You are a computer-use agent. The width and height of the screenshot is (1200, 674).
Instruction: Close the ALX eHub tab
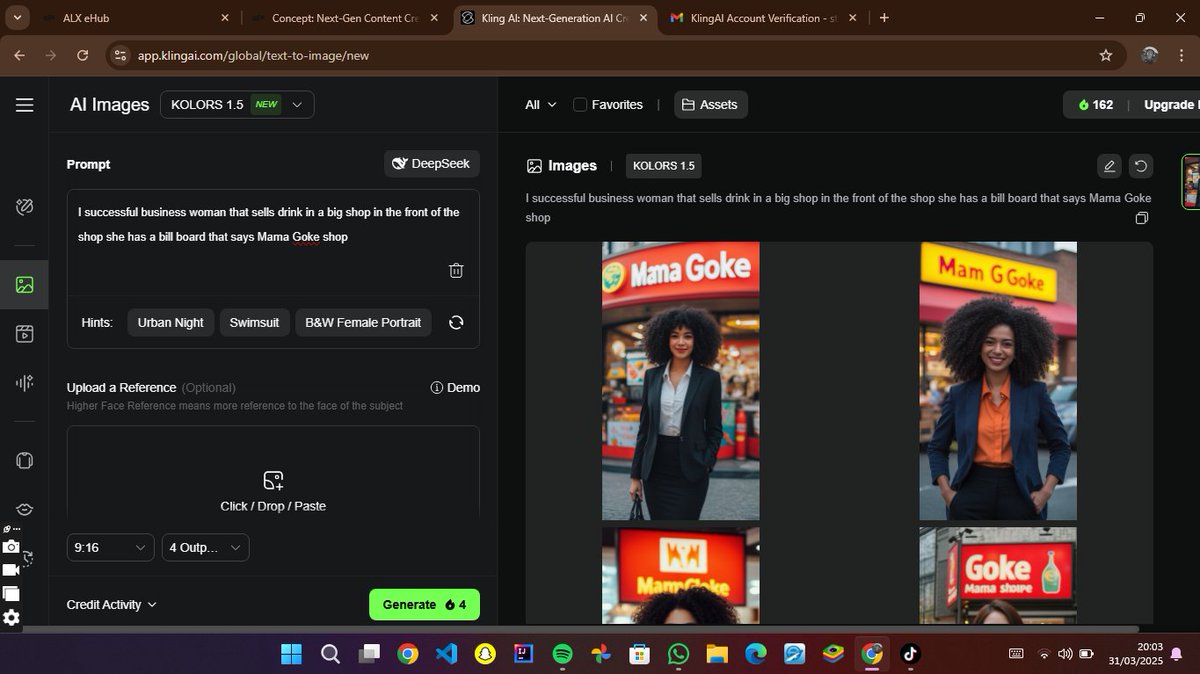coord(224,18)
